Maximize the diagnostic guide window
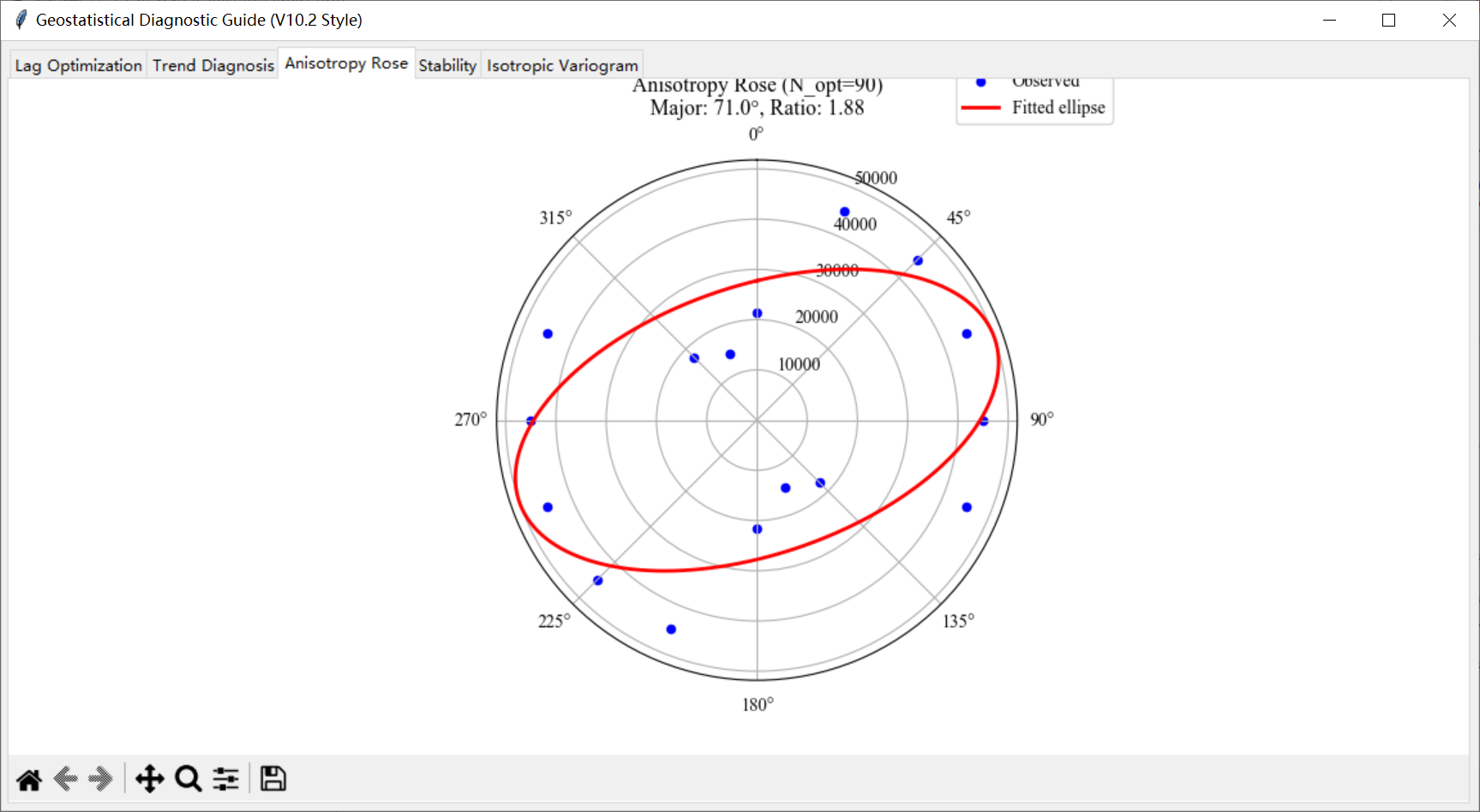Image resolution: width=1480 pixels, height=812 pixels. (1388, 20)
